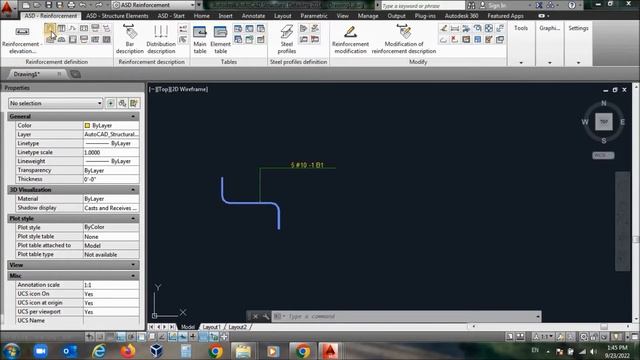The width and height of the screenshot is (640, 360).
Task: Click the E compass direction on ViewCube
Action: click(x=622, y=122)
